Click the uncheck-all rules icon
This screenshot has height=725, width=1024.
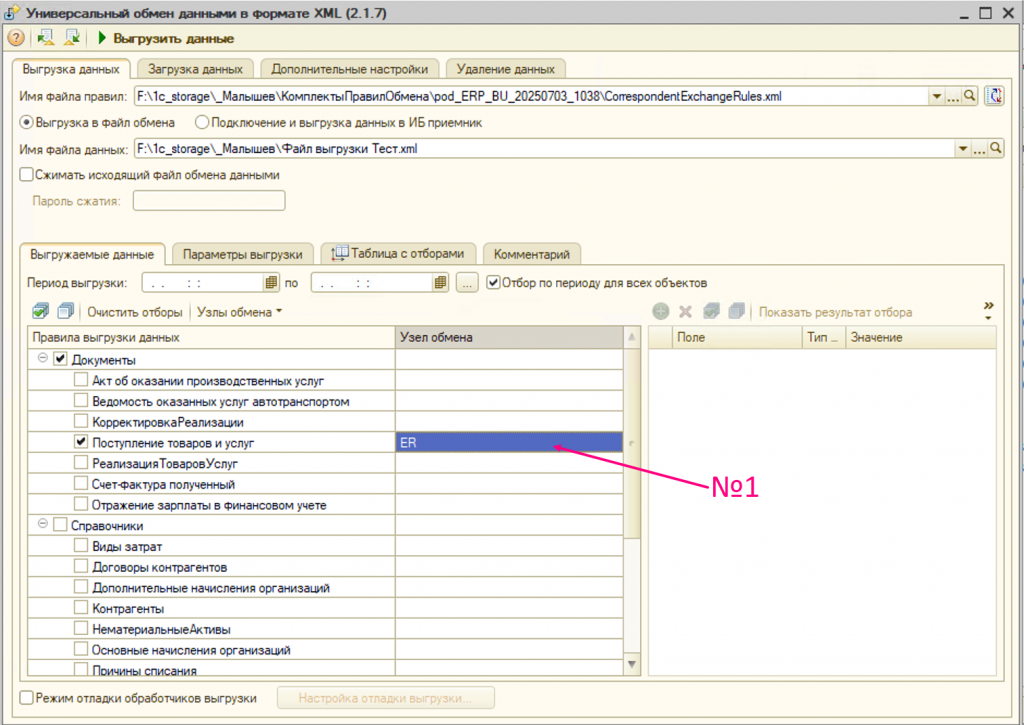click(x=65, y=312)
